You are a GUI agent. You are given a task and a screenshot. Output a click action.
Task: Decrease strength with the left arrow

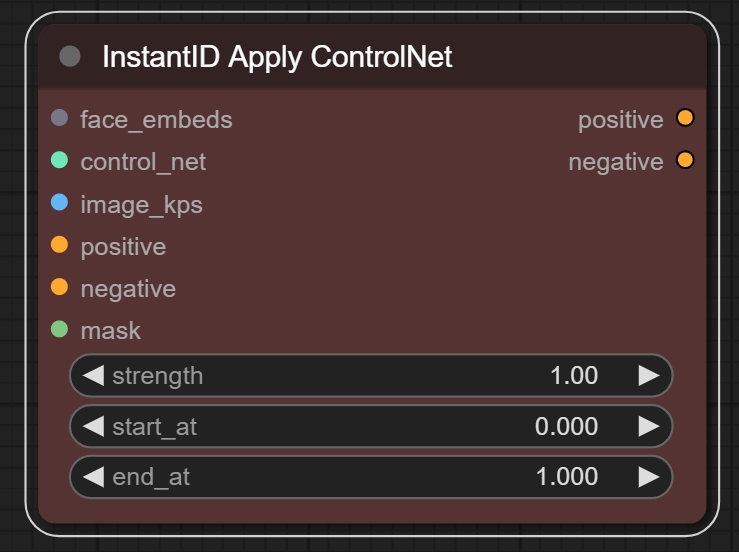coord(93,376)
